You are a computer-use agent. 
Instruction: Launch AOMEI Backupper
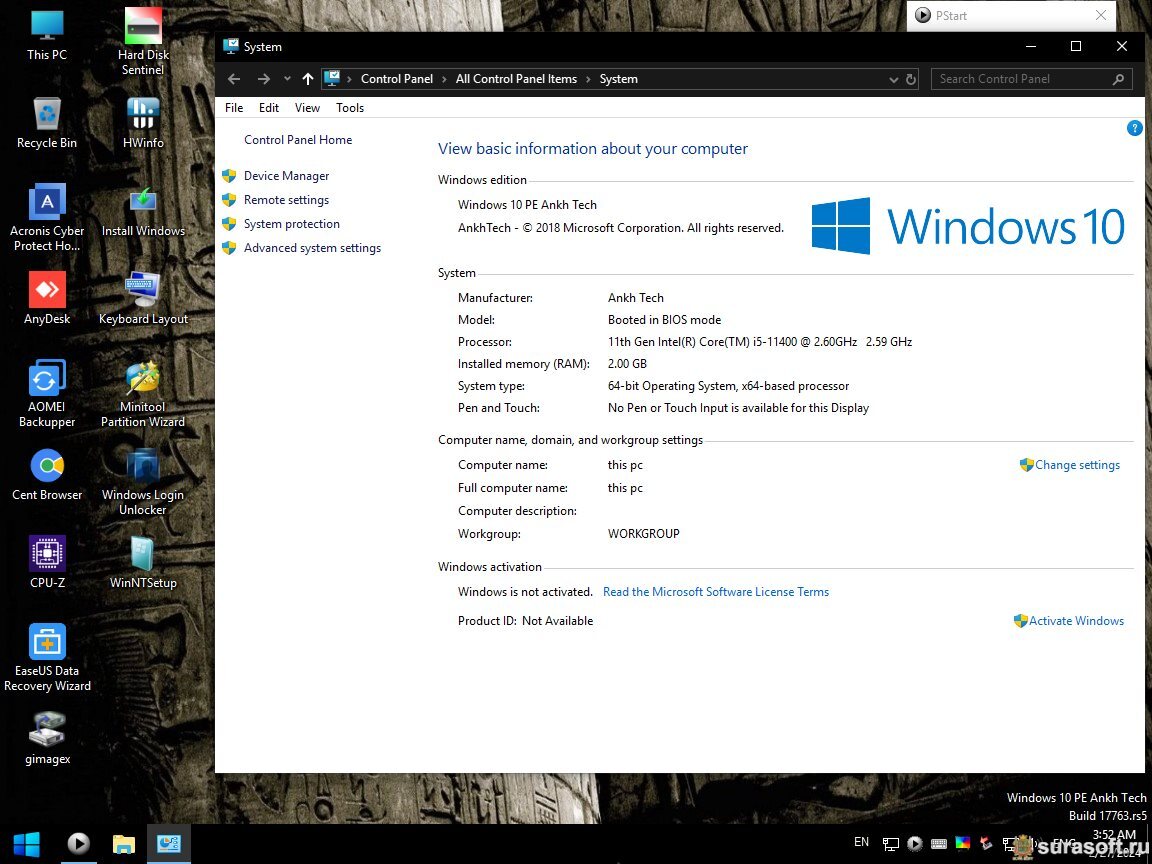click(47, 394)
